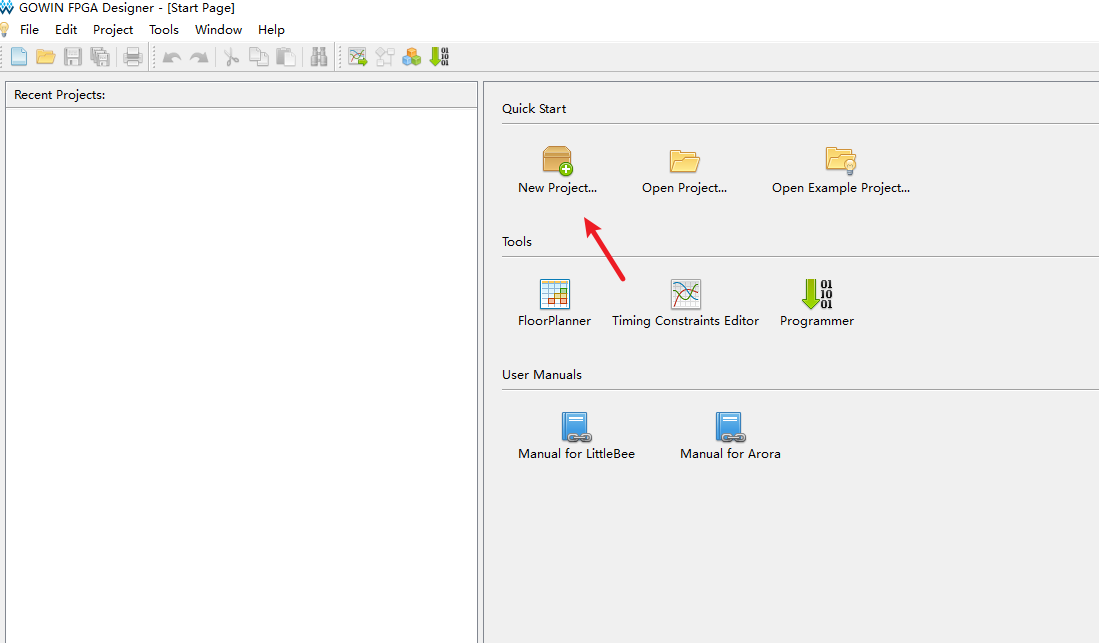Click the "Open Example Project..." text link
This screenshot has height=643, width=1099.
pyautogui.click(x=841, y=188)
